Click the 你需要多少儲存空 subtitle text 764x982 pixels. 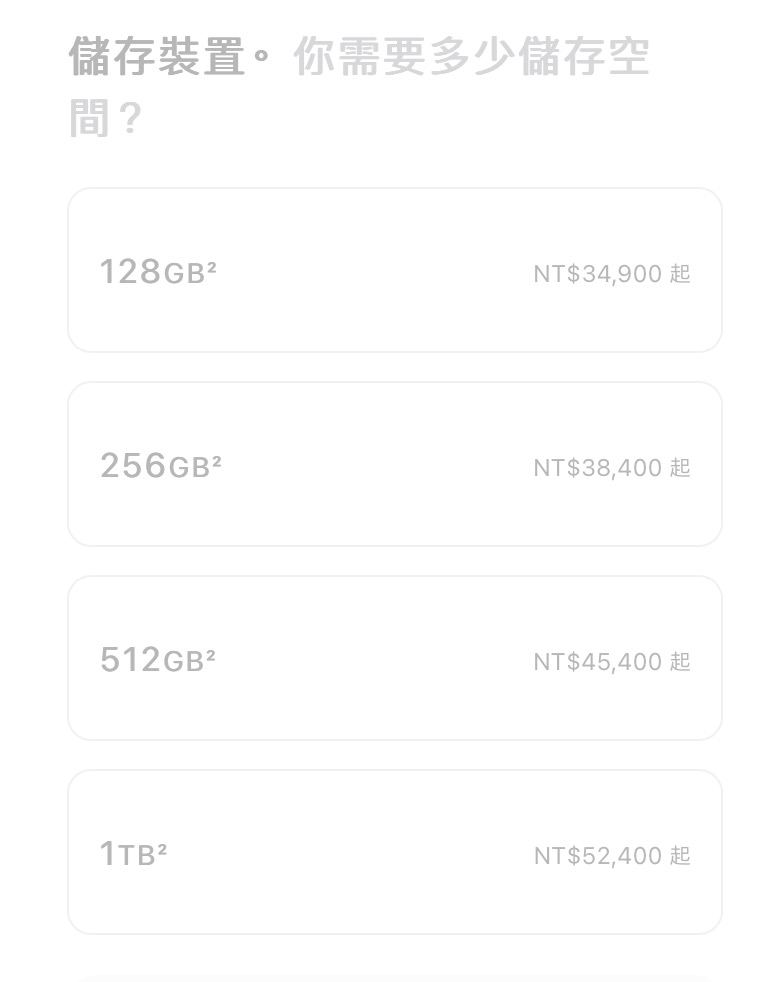click(x=471, y=56)
